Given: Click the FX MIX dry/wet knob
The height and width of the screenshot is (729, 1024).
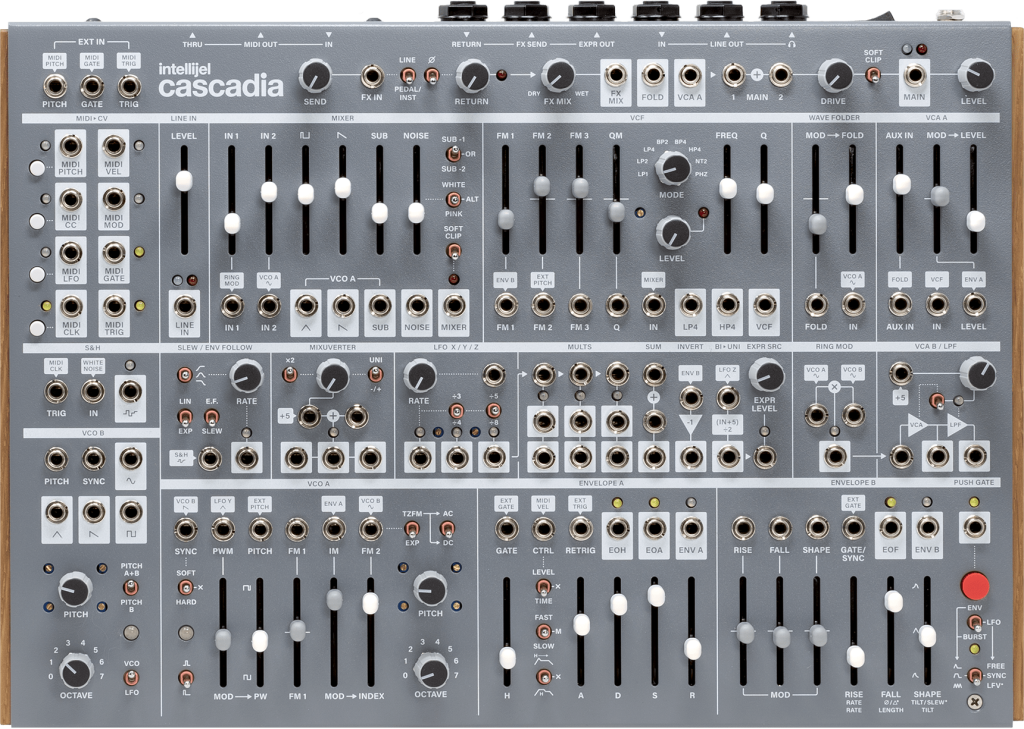Looking at the screenshot, I should point(557,75).
